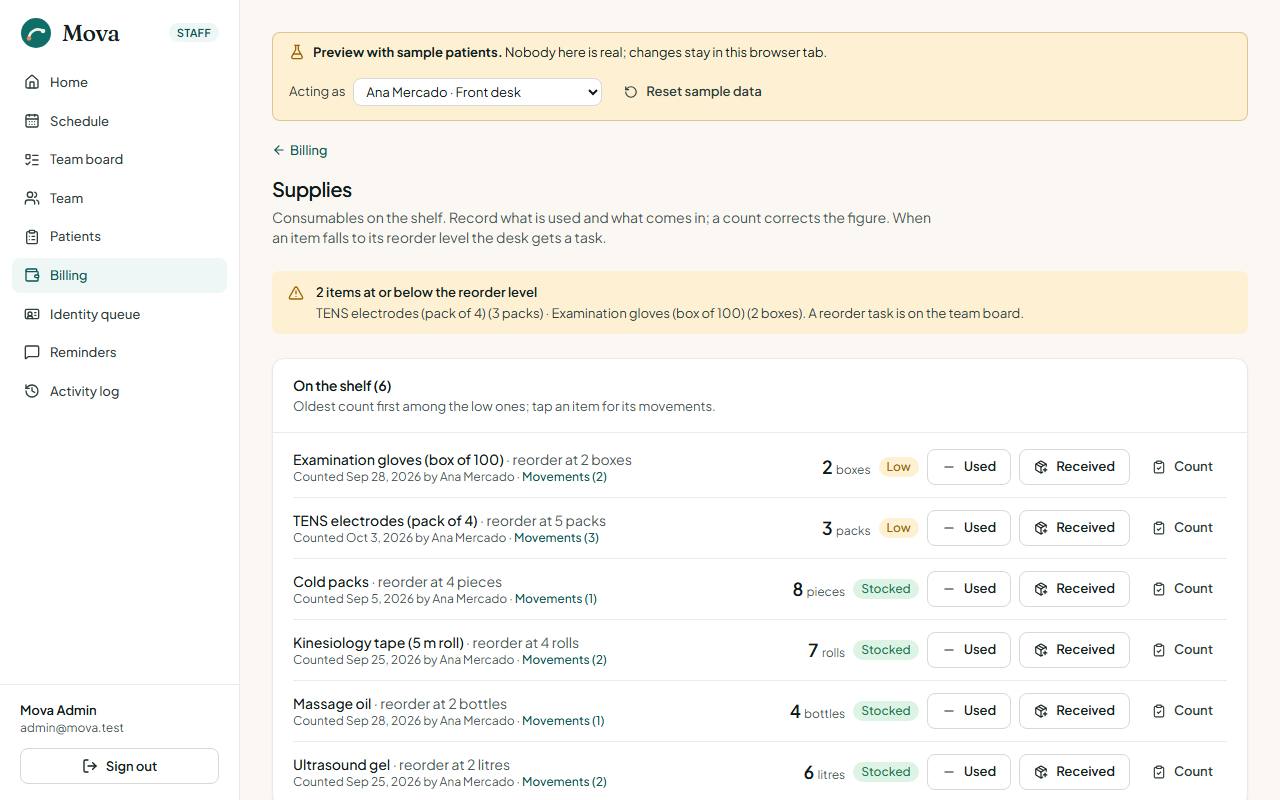Click Received on the Massage oil row
Screen dimensions: 1280x800
tap(1074, 711)
